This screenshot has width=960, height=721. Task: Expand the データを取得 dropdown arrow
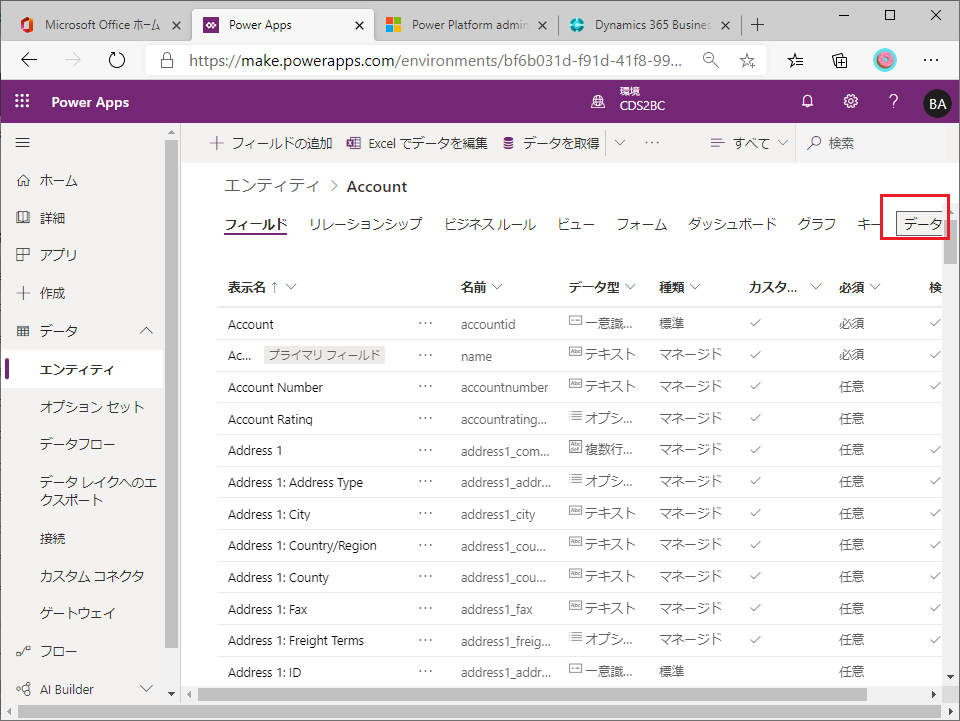620,143
